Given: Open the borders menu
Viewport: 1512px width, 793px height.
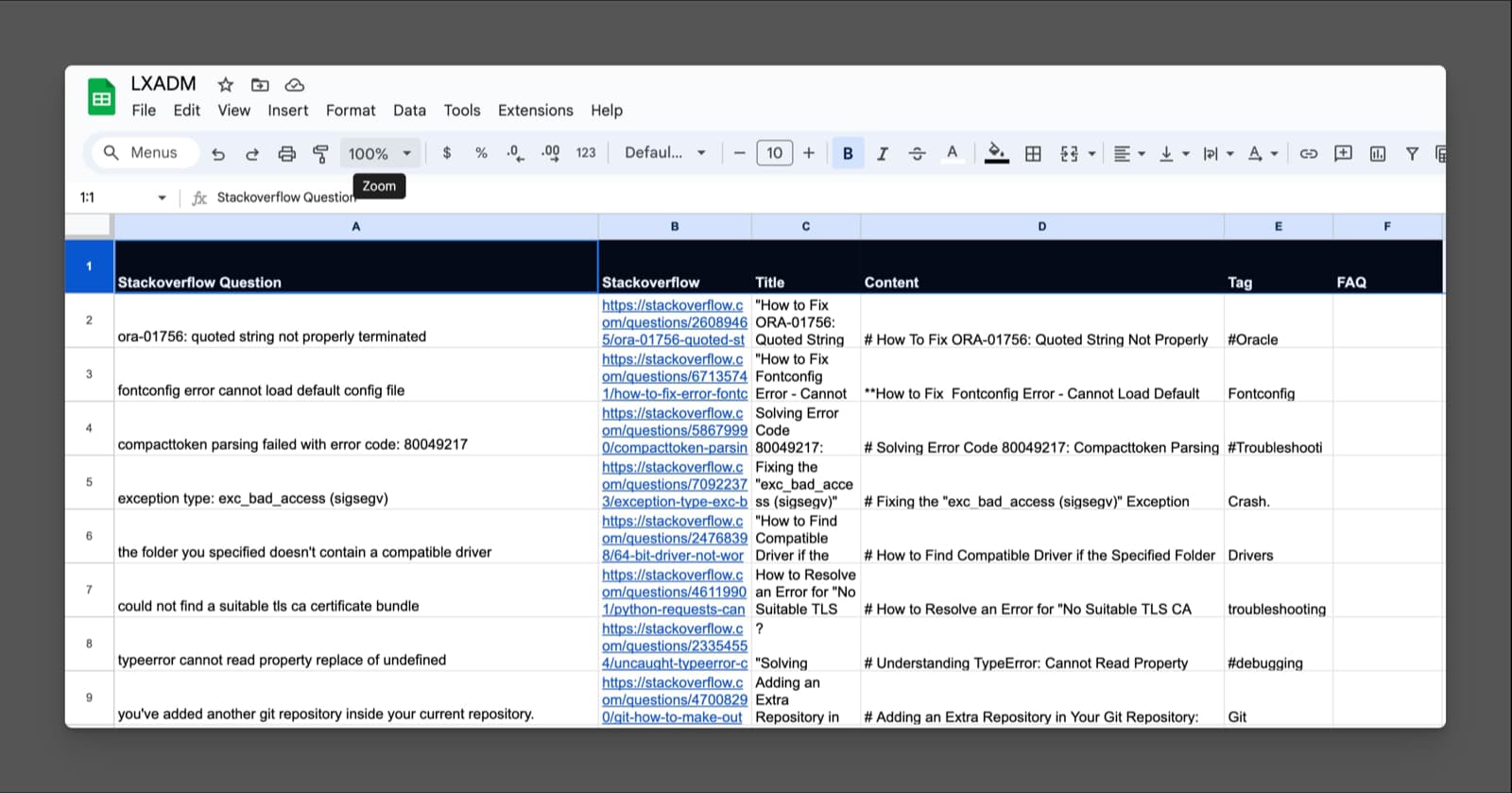Looking at the screenshot, I should coord(1033,153).
